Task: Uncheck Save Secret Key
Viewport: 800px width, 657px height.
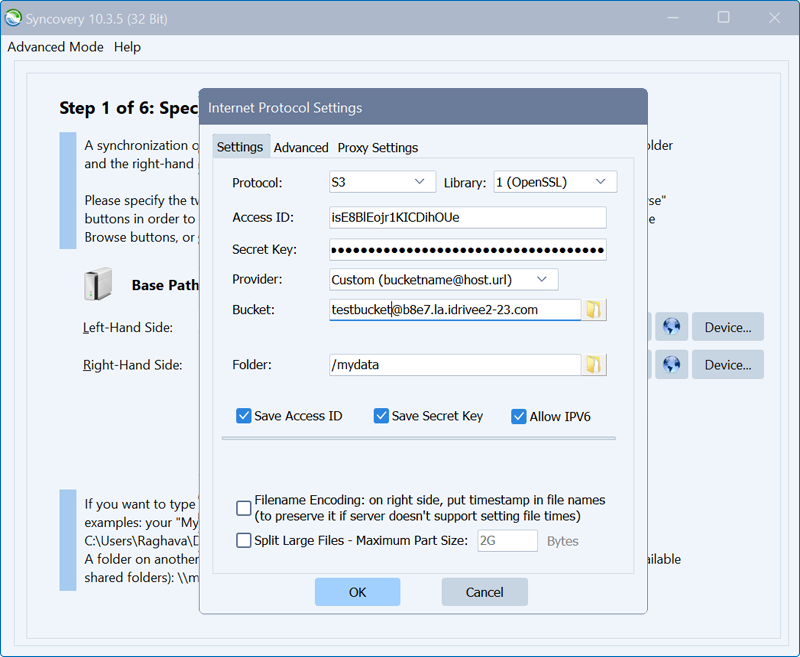Action: click(381, 416)
